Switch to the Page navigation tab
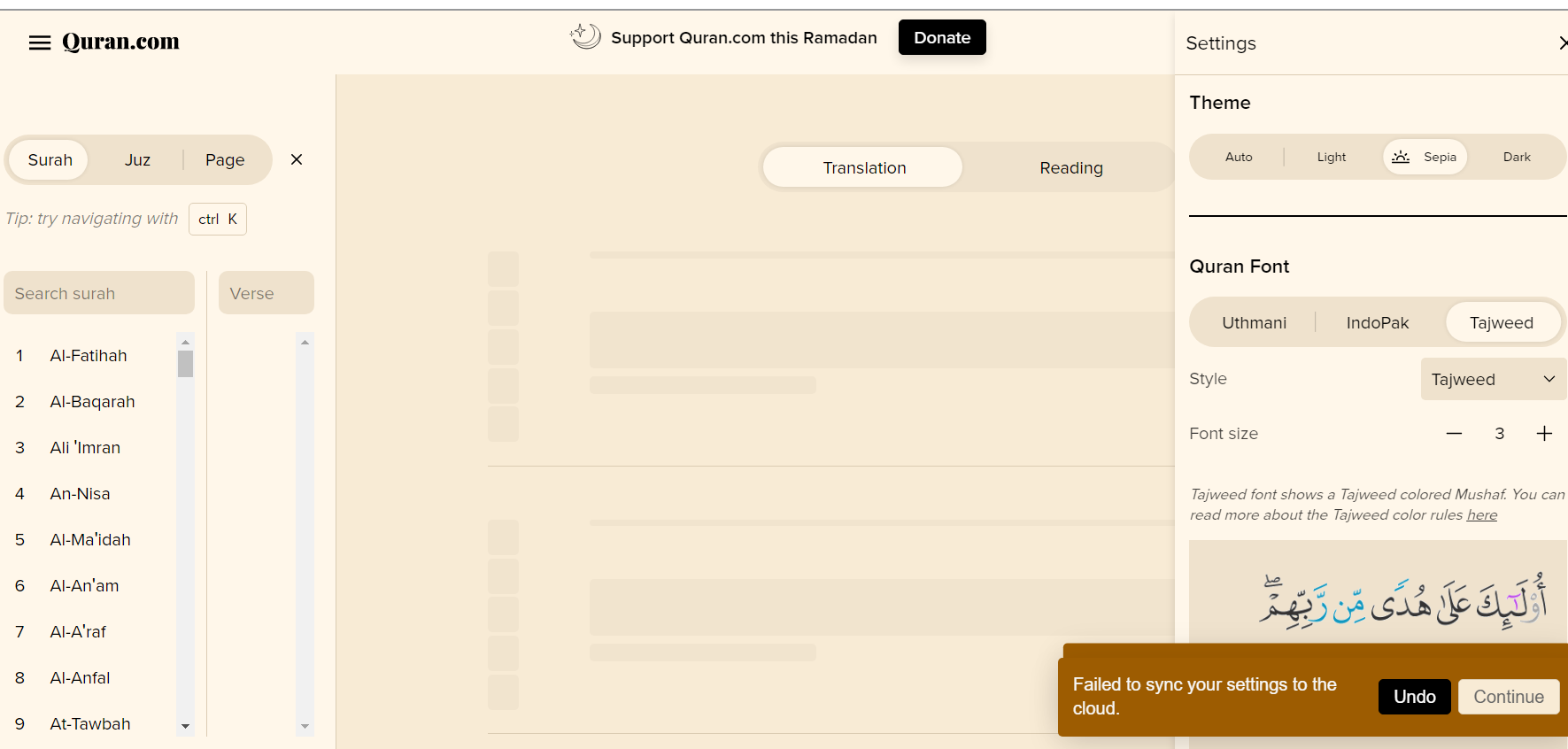1568x749 pixels. (225, 159)
